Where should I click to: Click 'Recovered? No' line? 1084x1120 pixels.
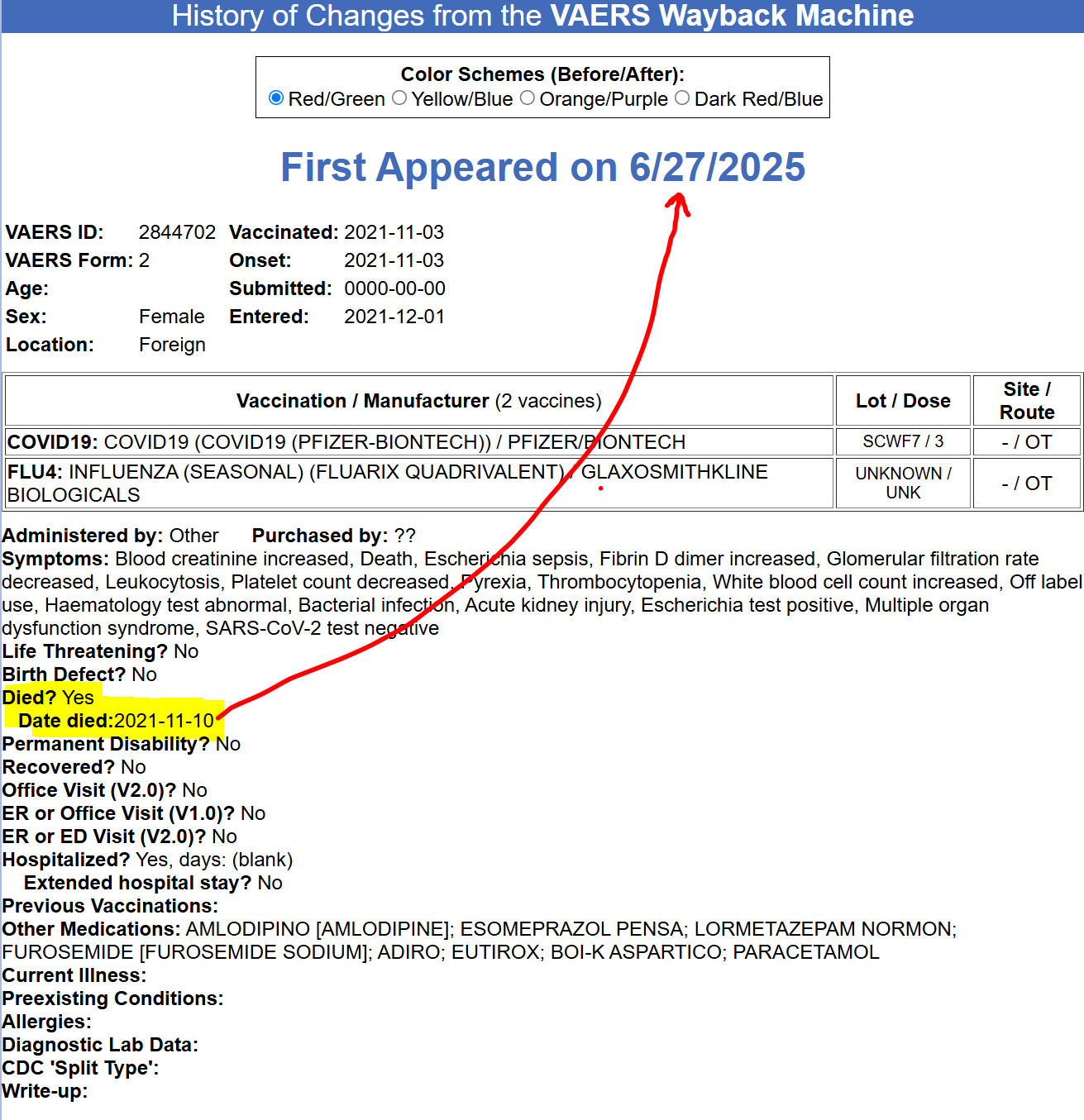pos(74,767)
